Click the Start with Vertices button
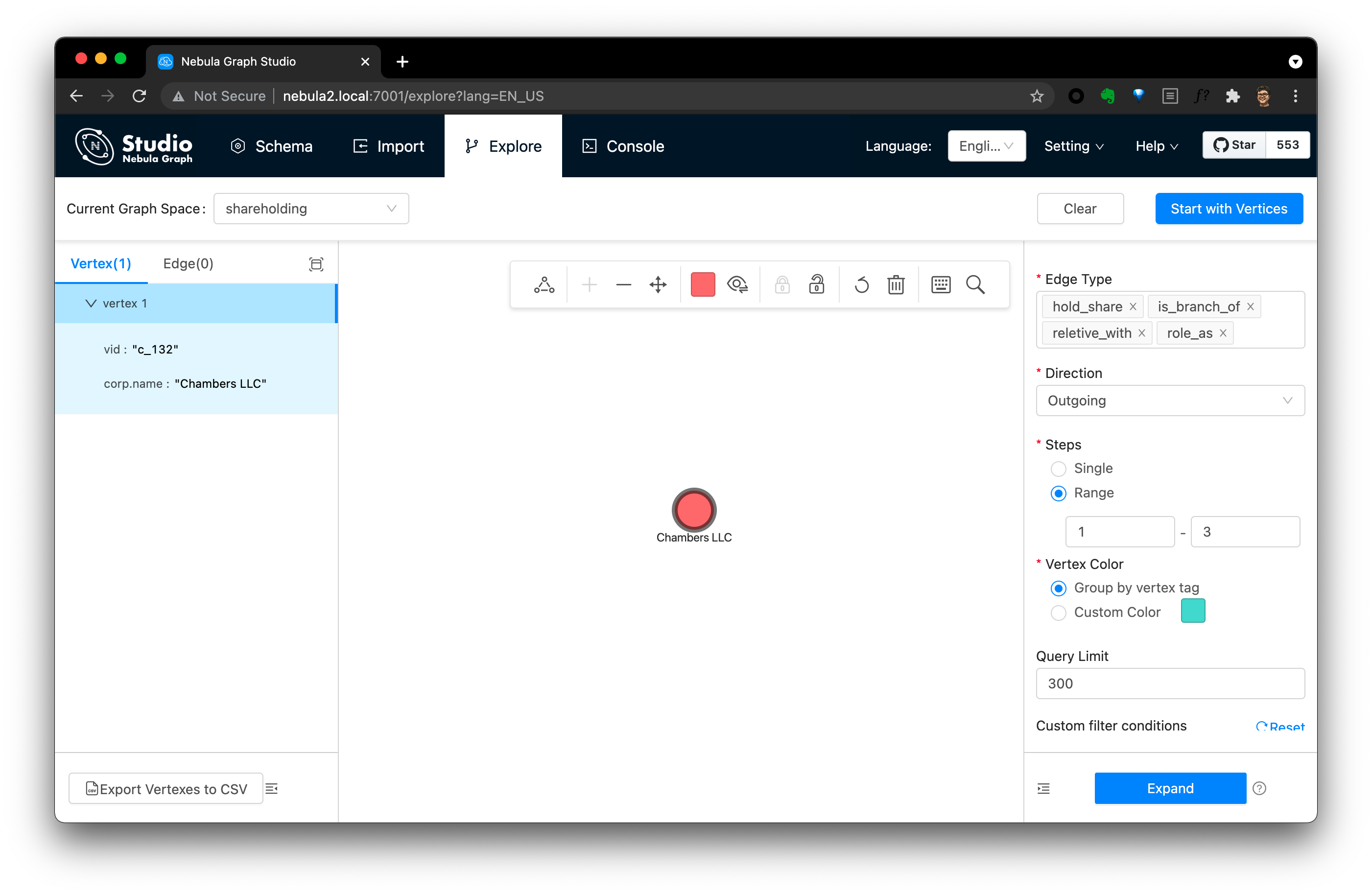1372x895 pixels. tap(1228, 208)
